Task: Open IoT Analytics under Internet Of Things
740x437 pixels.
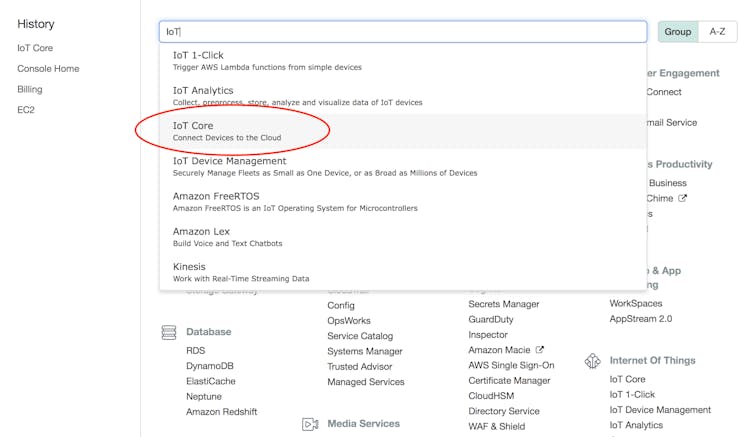Action: pos(636,425)
